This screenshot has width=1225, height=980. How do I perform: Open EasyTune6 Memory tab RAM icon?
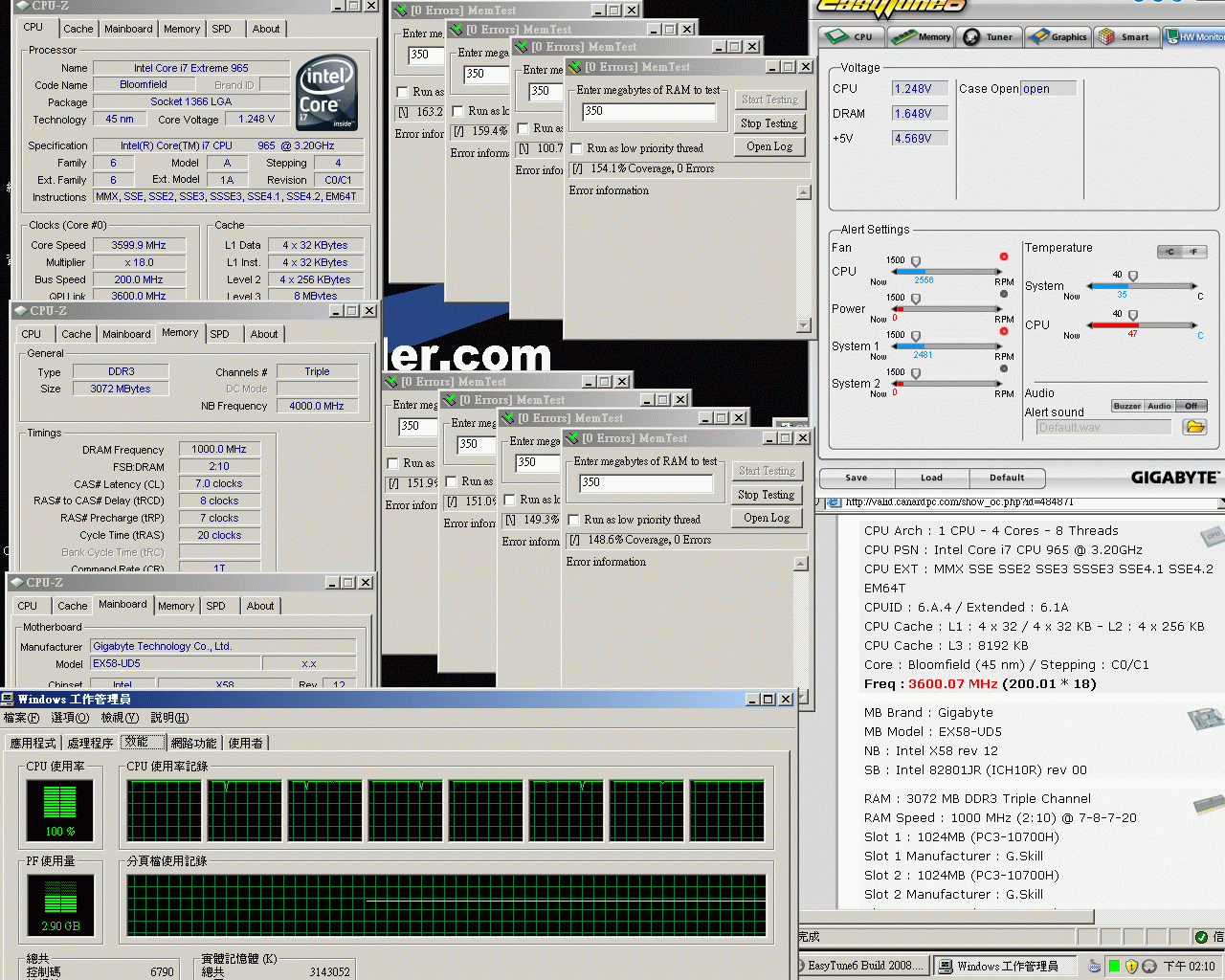click(902, 36)
